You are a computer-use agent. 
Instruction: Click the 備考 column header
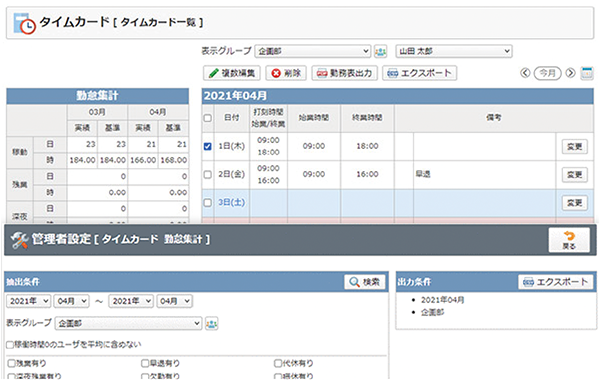pos(494,118)
